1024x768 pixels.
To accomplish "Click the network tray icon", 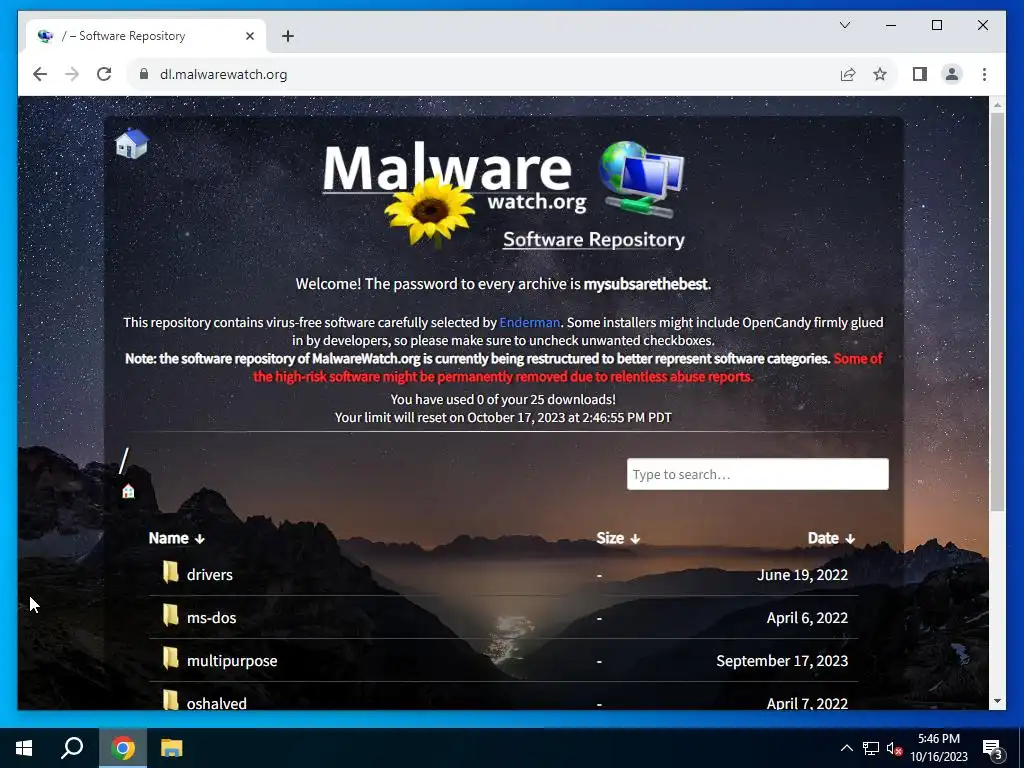I will [871, 748].
